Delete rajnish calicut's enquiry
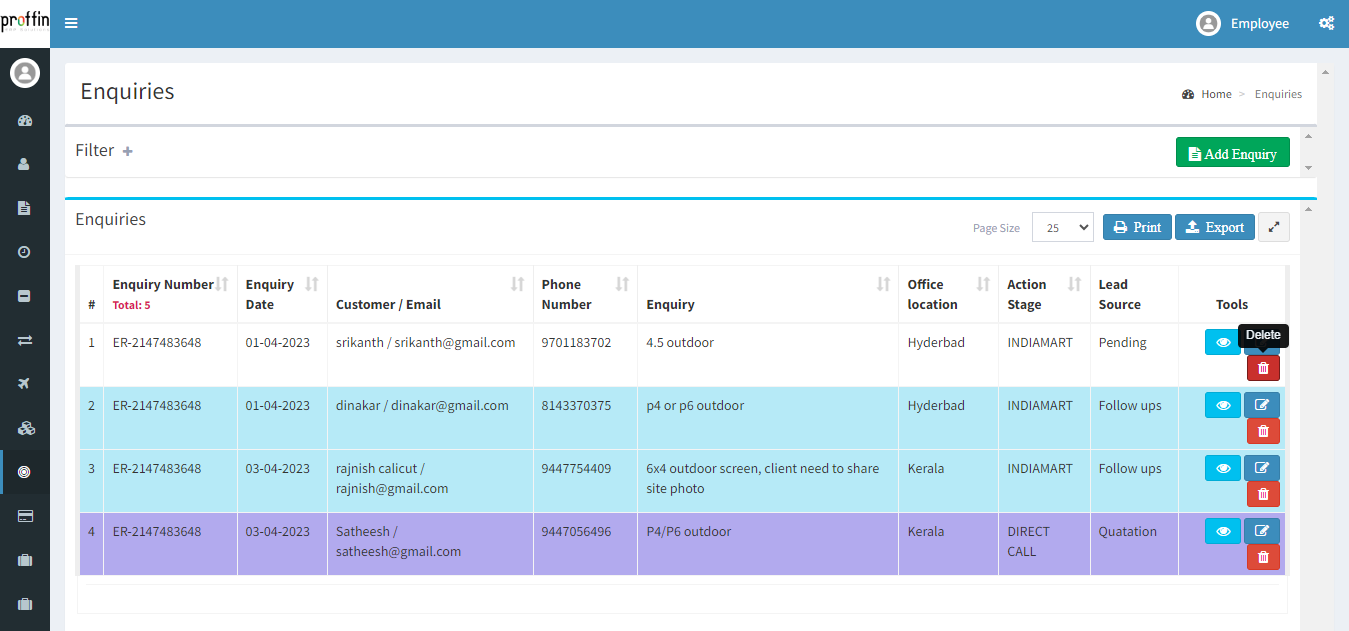Viewport: 1349px width, 631px height. pos(1263,494)
